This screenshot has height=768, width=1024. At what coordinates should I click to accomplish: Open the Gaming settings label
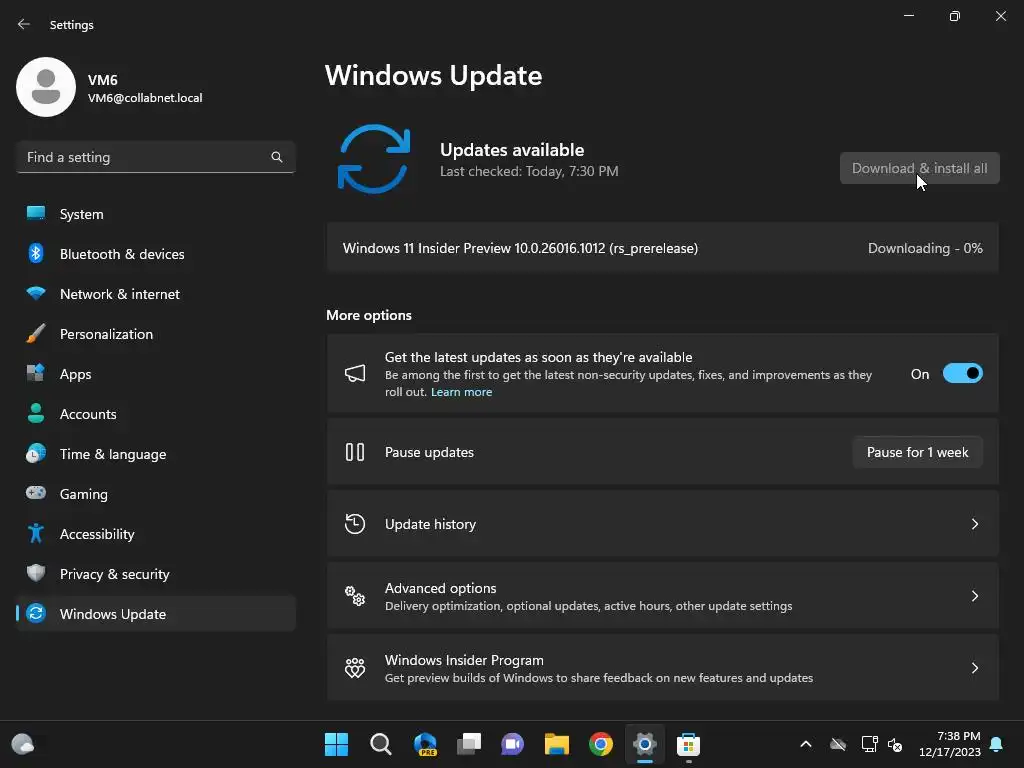tap(84, 494)
